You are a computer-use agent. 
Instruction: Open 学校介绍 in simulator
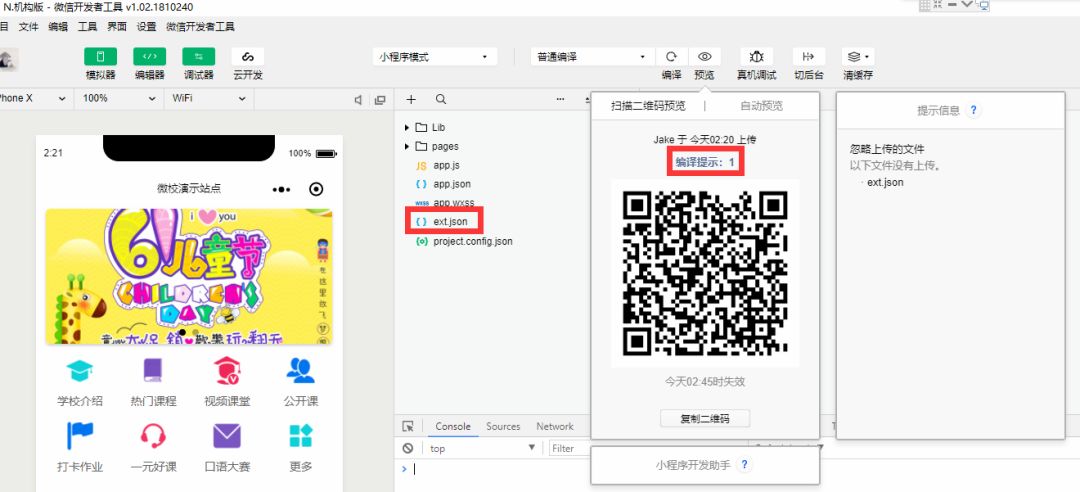(80, 382)
